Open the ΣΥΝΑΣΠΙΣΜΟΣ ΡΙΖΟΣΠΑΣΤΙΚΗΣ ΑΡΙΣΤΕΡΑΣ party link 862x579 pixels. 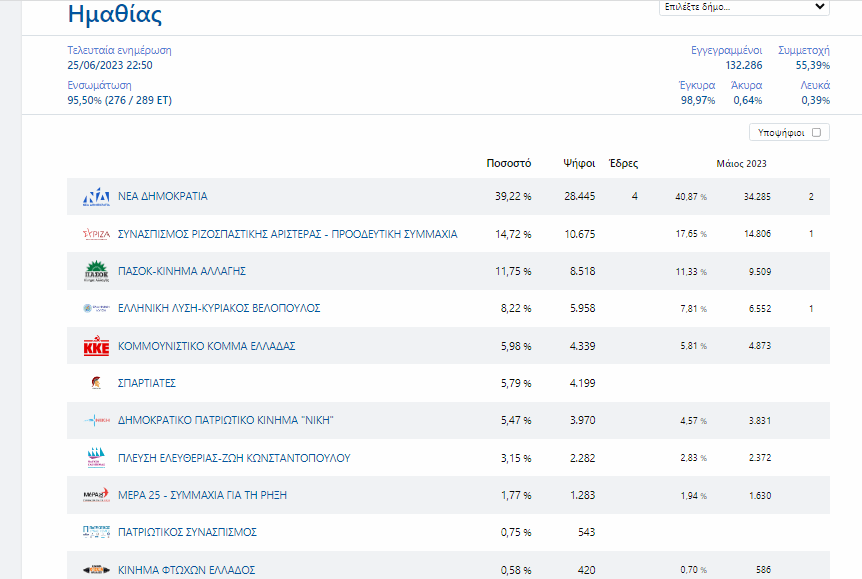288,234
